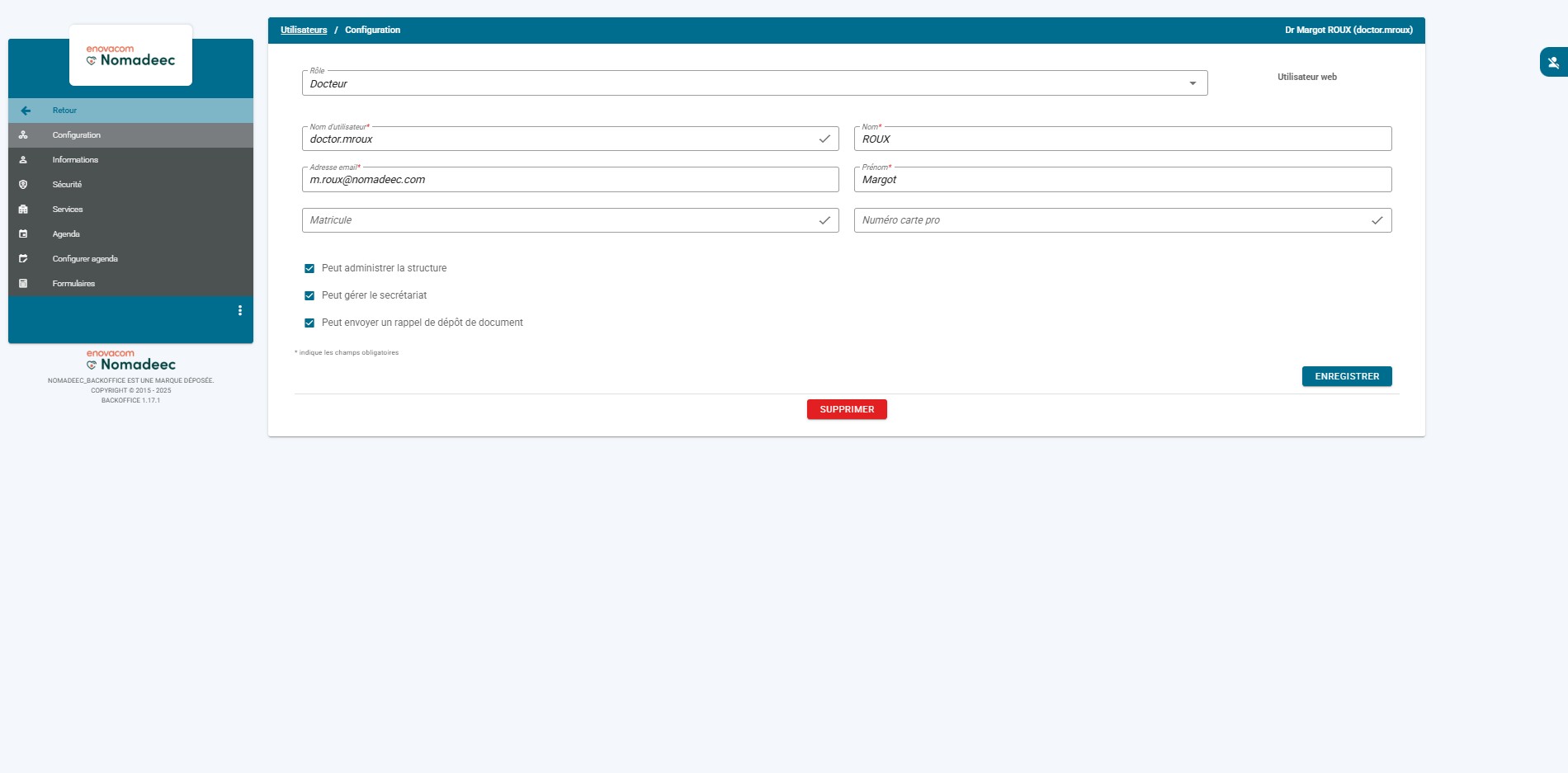
Task: Click the checkmark in the Matricule field
Action: (x=824, y=220)
